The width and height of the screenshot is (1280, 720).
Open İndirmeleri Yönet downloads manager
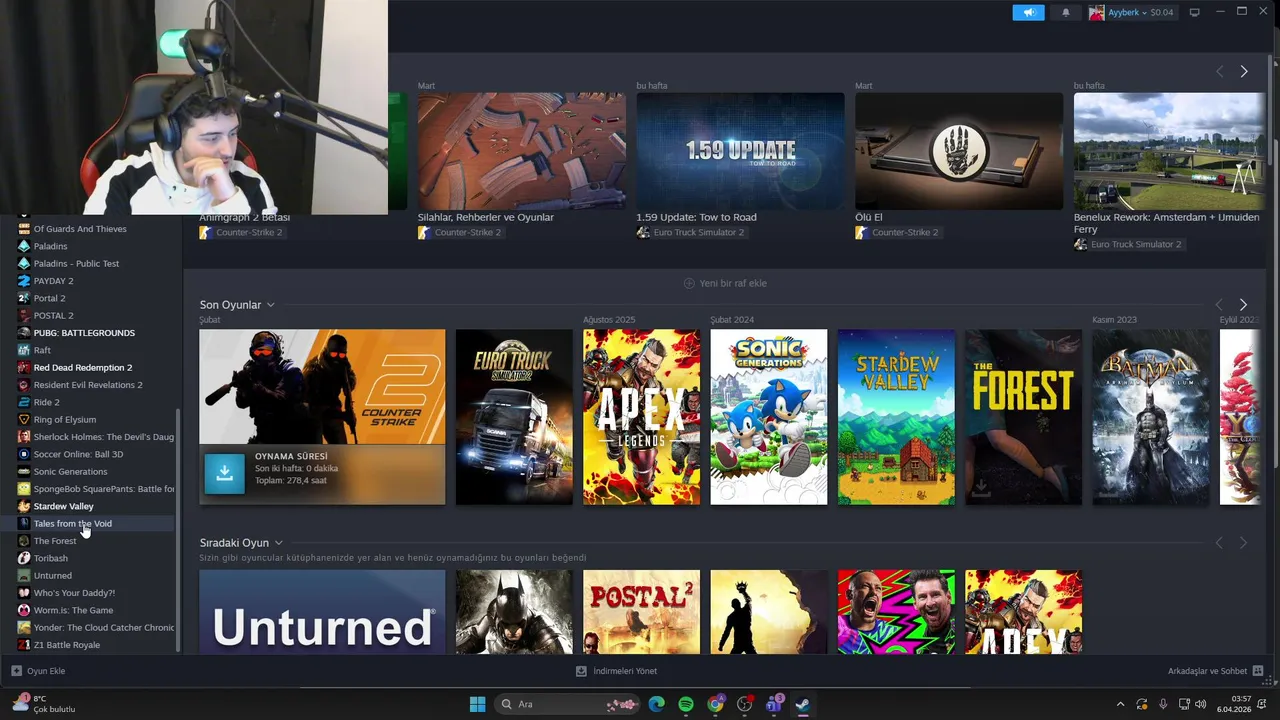625,671
